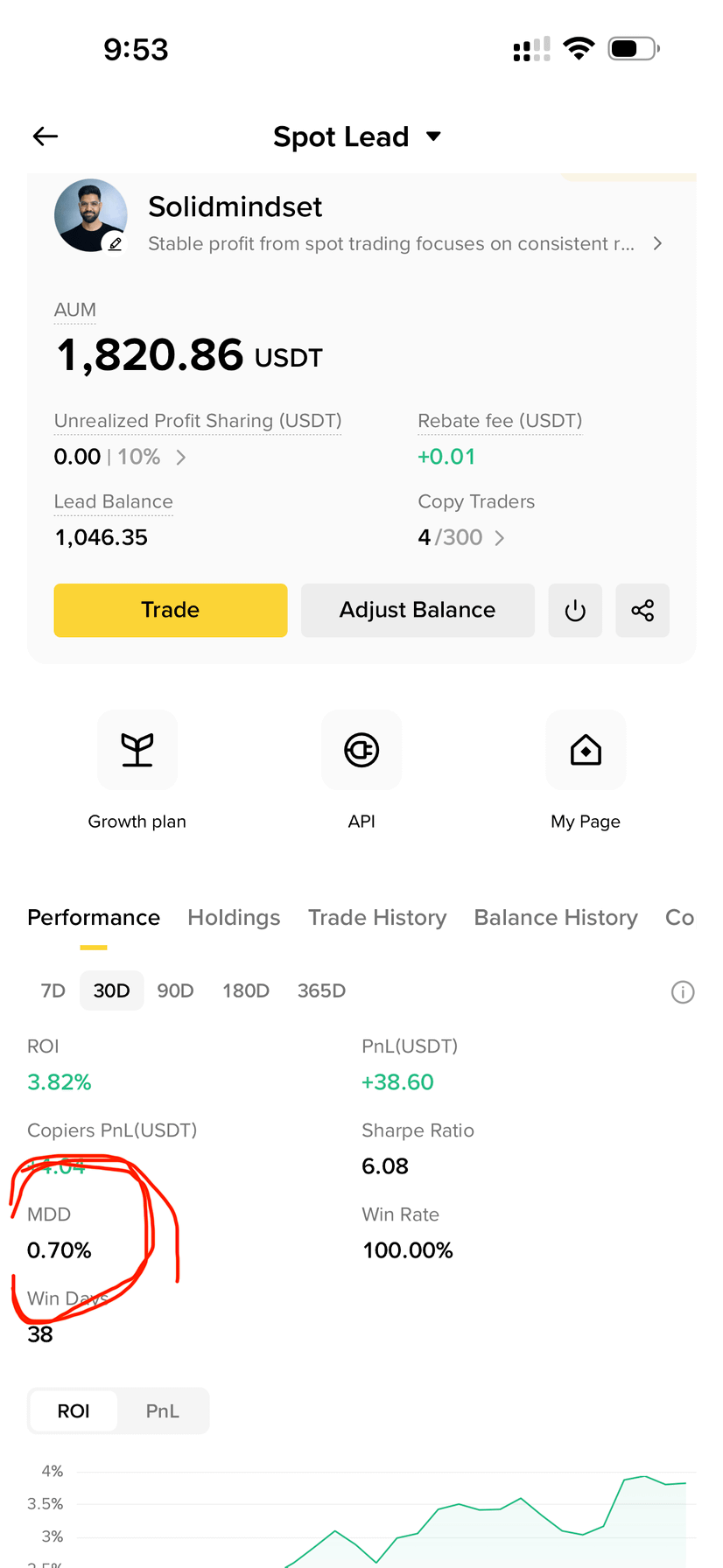This screenshot has width=723, height=1568.
Task: Open the Growth plan icon
Action: 137,750
